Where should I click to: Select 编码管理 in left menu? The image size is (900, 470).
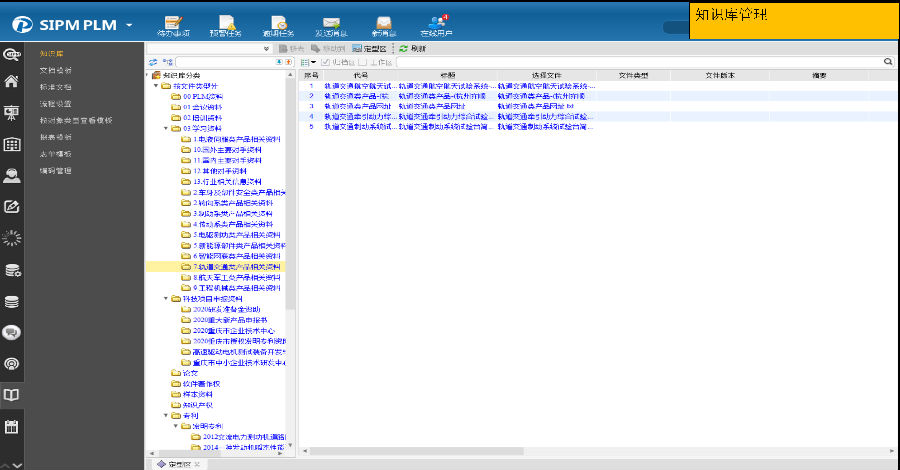pos(55,170)
